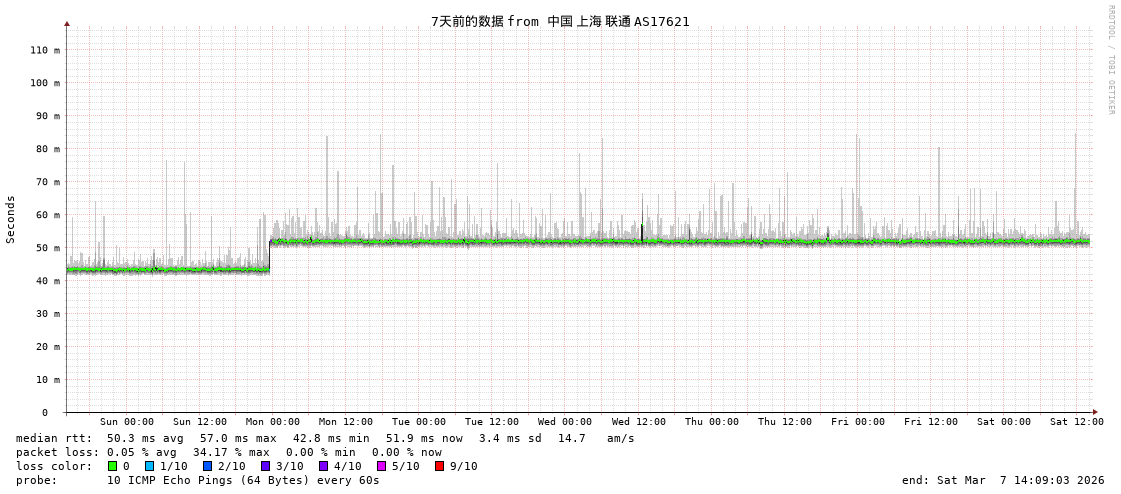Select the Fri 00:00 time axis label
Screen dimensions: 1121x494
pyautogui.click(x=858, y=422)
